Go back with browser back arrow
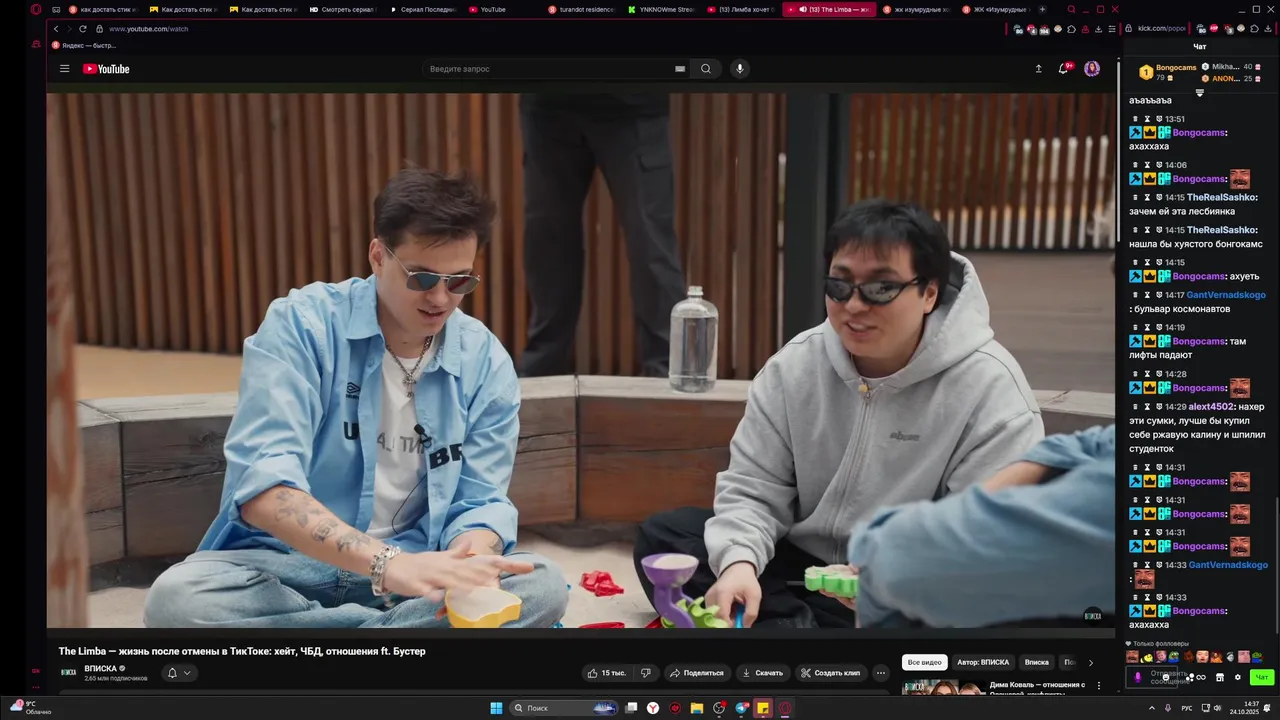The image size is (1280, 720). [56, 29]
